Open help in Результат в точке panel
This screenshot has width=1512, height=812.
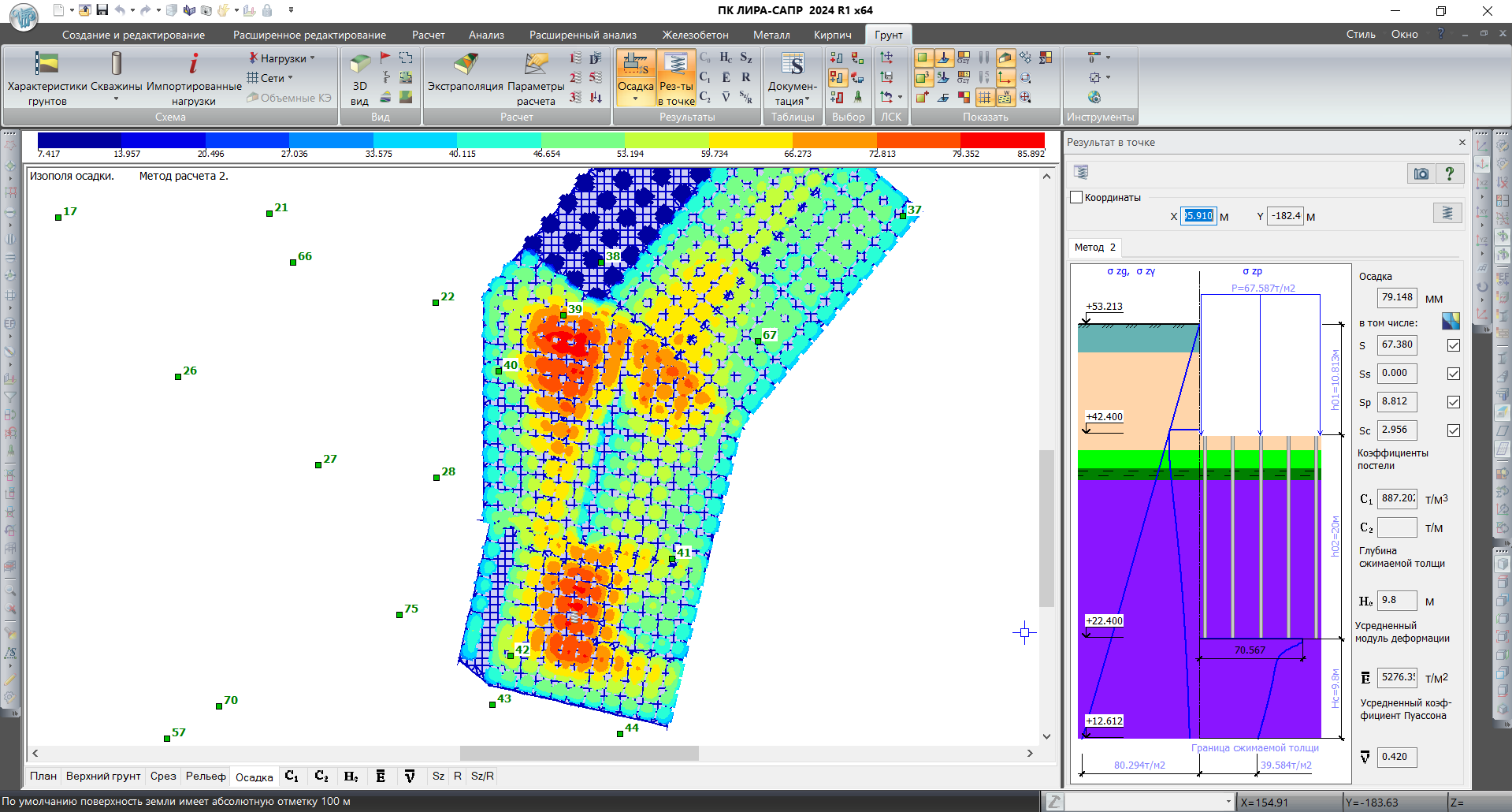click(1449, 173)
